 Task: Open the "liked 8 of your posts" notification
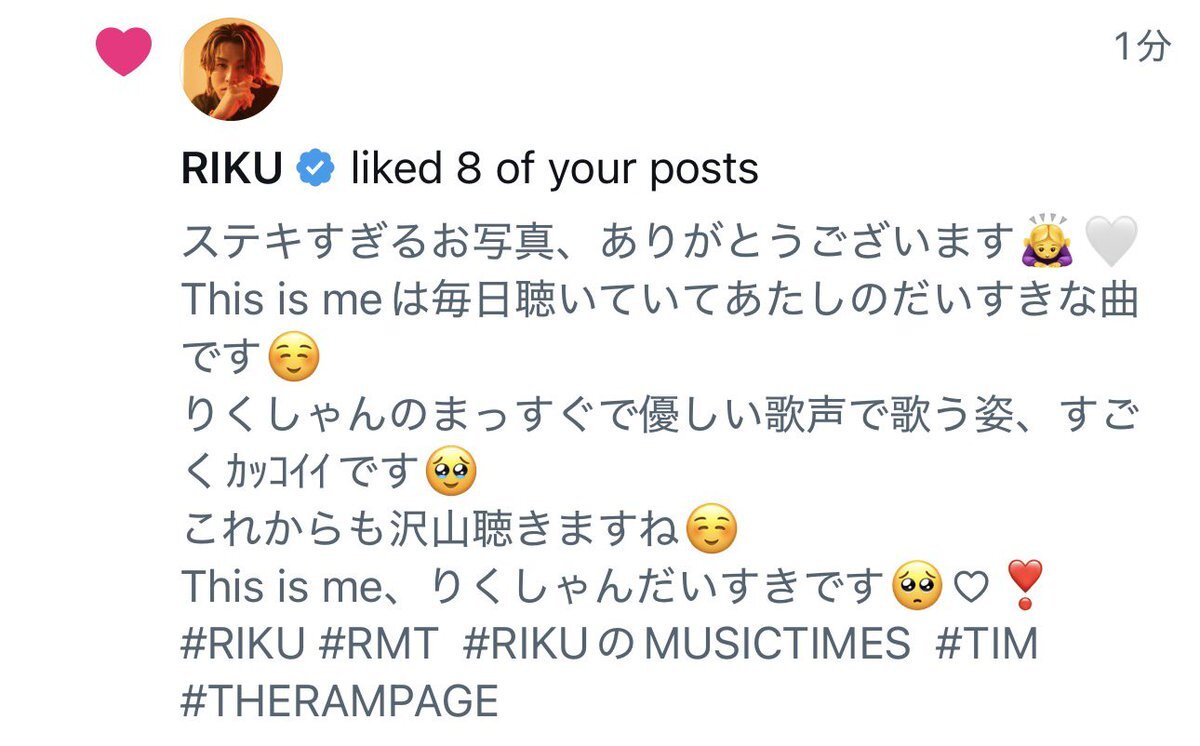(x=554, y=170)
